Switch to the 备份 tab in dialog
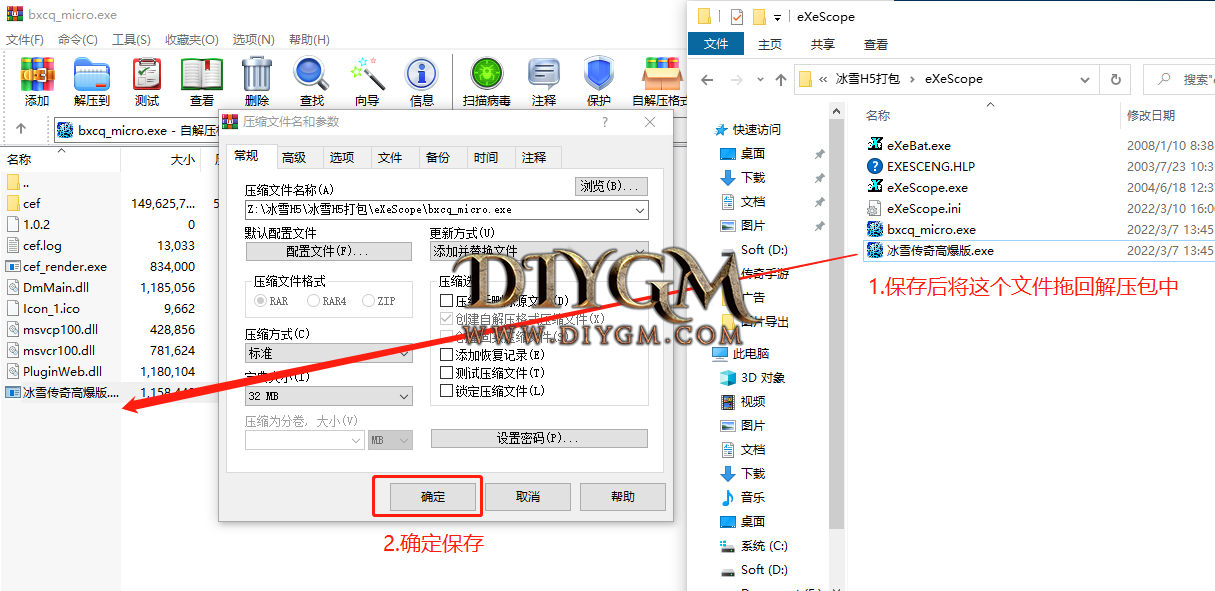 [438, 157]
